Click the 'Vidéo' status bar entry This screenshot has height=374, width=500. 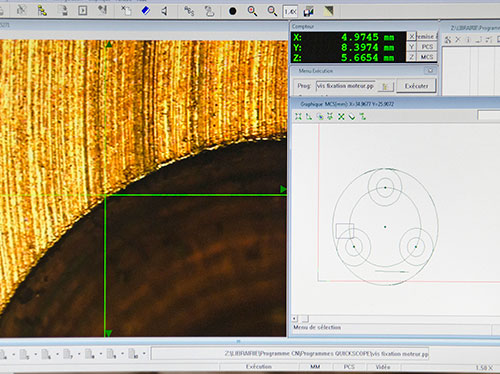pos(383,367)
